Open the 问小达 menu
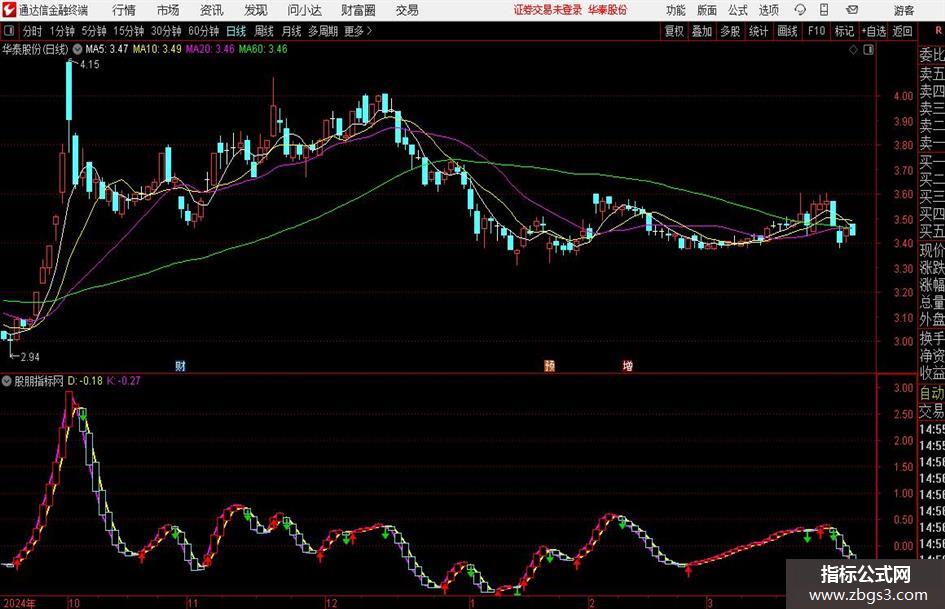945x609 pixels. (x=304, y=10)
